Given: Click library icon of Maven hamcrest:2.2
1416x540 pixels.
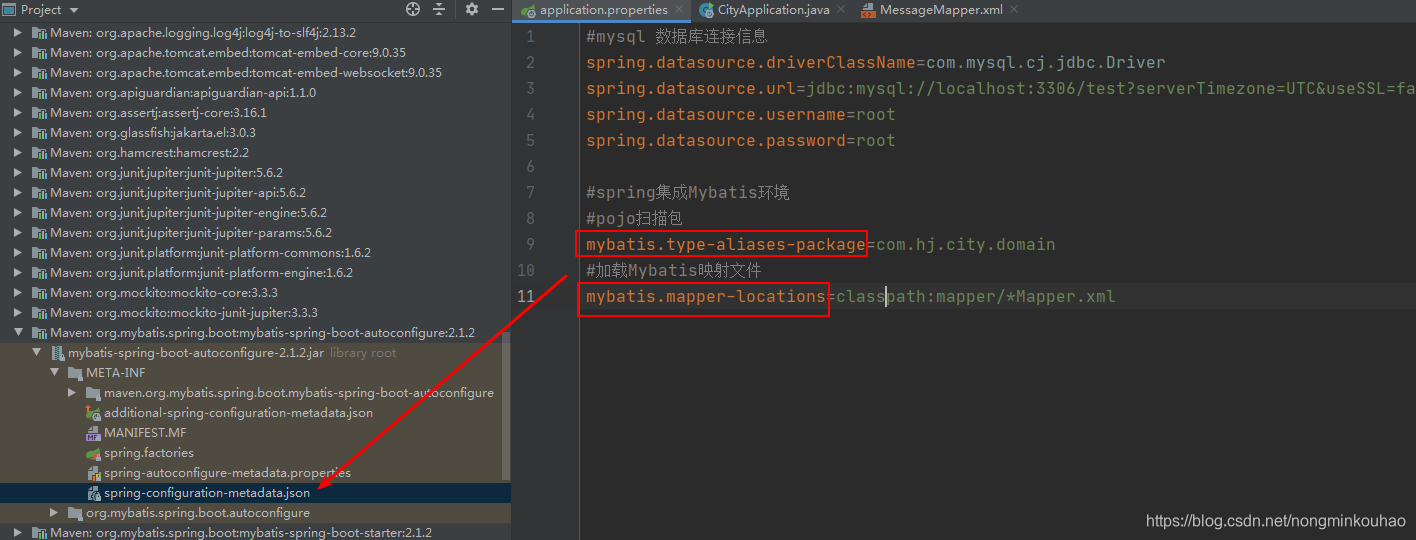Looking at the screenshot, I should click(39, 152).
